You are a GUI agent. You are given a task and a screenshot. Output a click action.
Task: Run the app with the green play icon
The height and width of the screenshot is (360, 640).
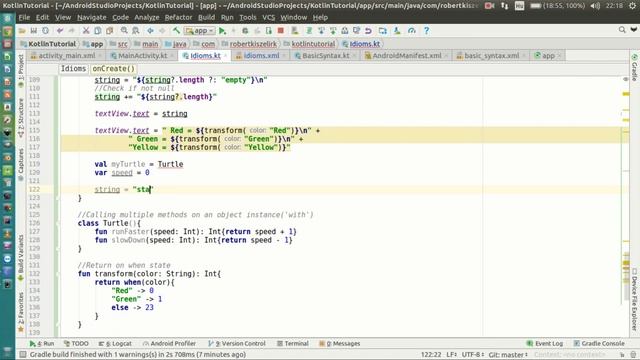coord(222,31)
